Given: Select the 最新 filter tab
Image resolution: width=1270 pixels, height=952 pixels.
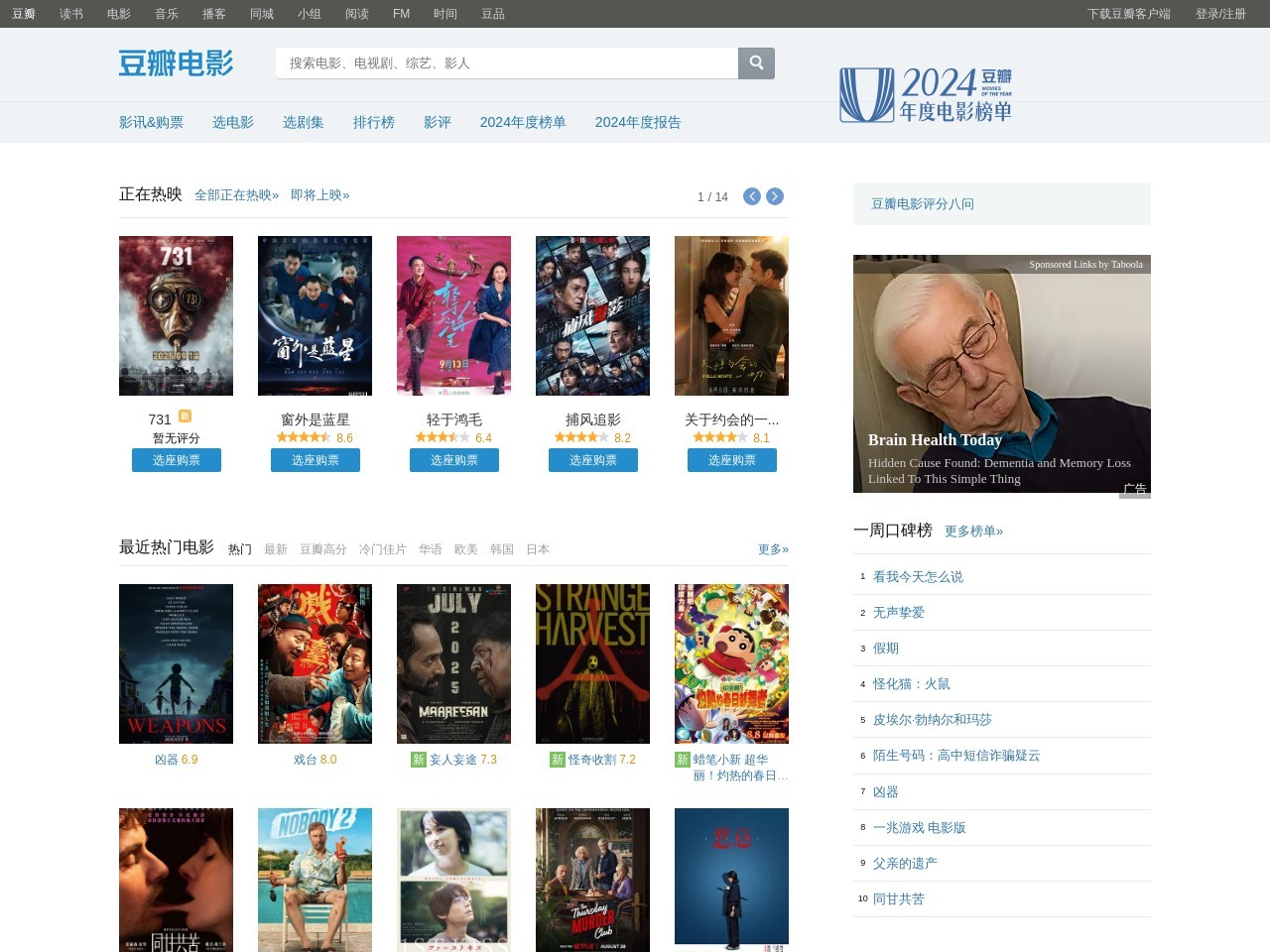Looking at the screenshot, I should coord(275,549).
